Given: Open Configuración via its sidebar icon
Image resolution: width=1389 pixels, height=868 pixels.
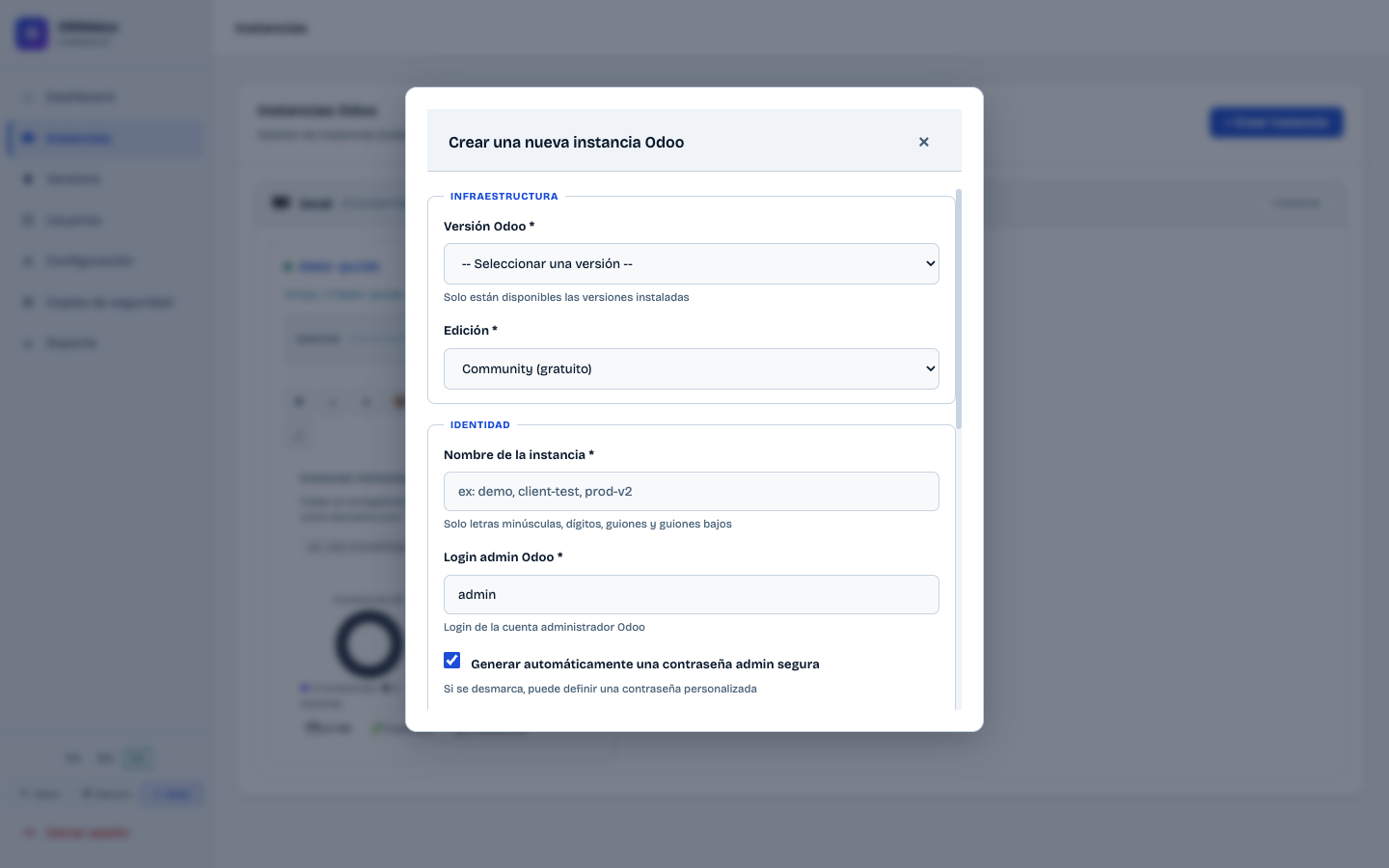Looking at the screenshot, I should click(28, 261).
